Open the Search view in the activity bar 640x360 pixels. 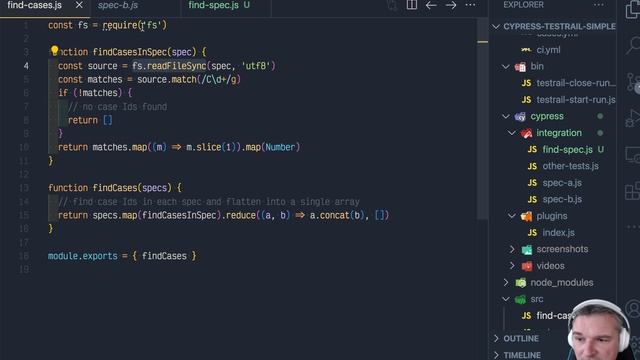pos(633,45)
